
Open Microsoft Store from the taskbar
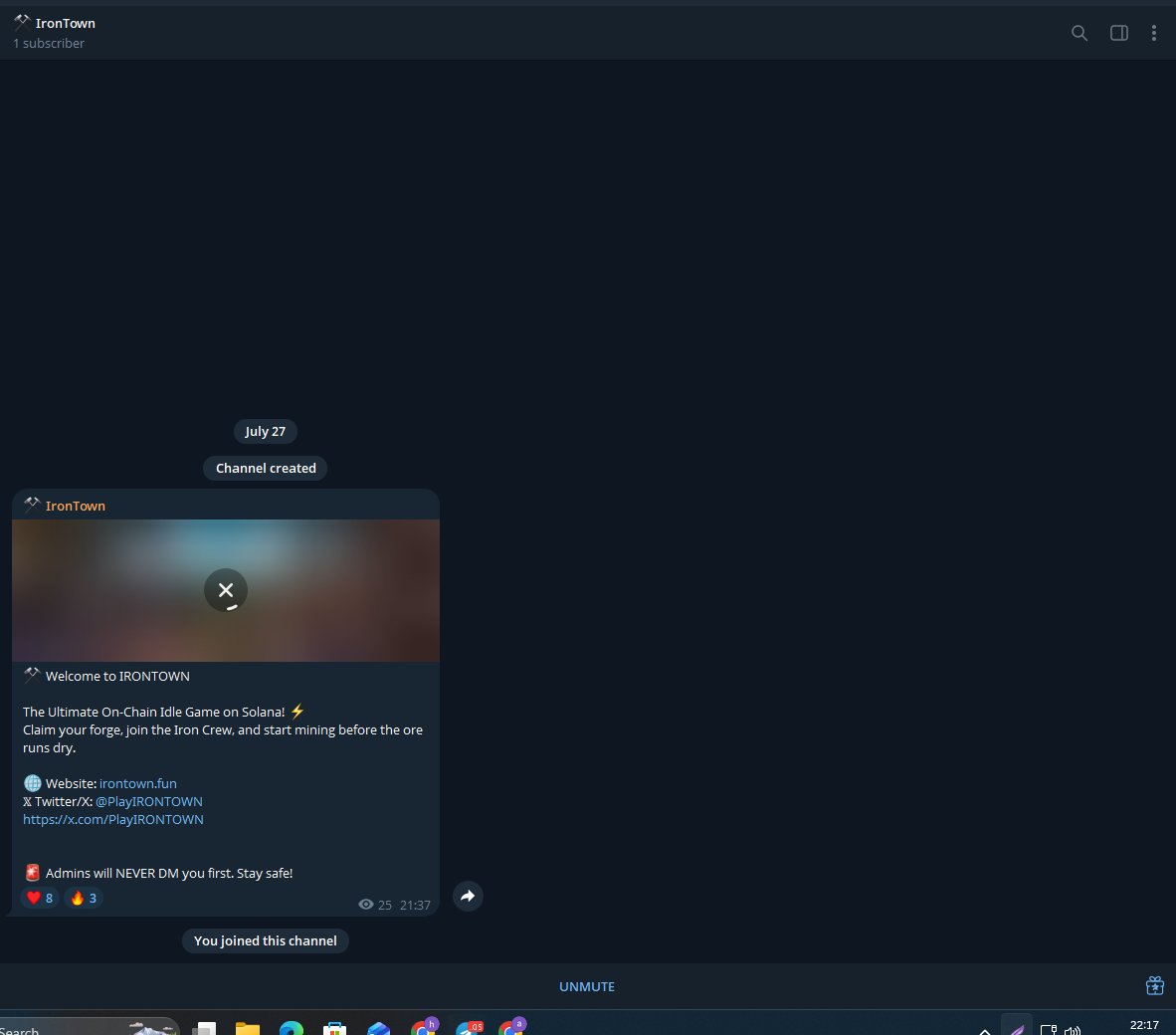point(334,1028)
